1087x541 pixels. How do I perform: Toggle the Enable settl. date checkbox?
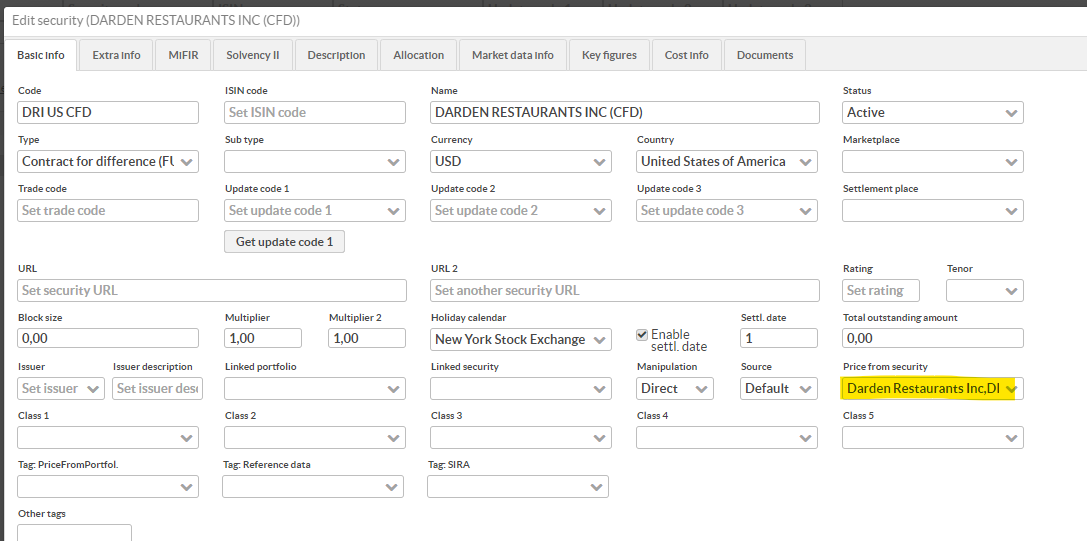pyautogui.click(x=642, y=334)
